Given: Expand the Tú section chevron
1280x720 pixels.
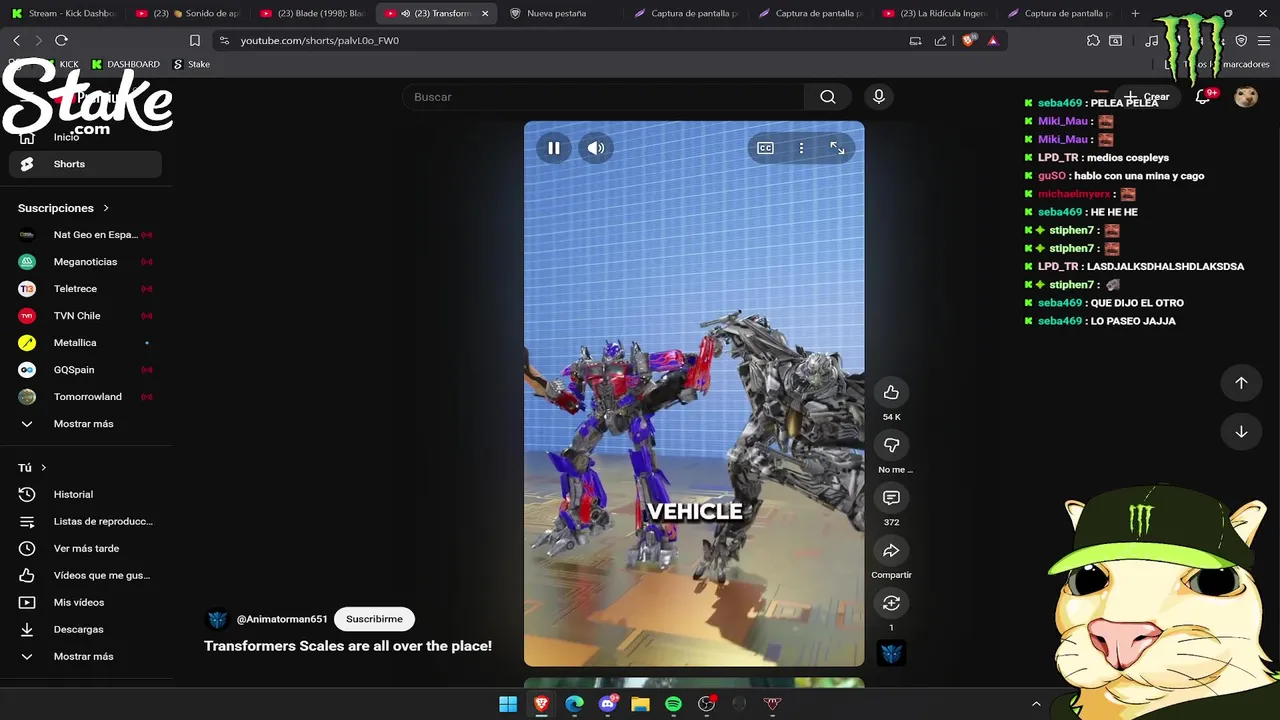Looking at the screenshot, I should click(44, 468).
